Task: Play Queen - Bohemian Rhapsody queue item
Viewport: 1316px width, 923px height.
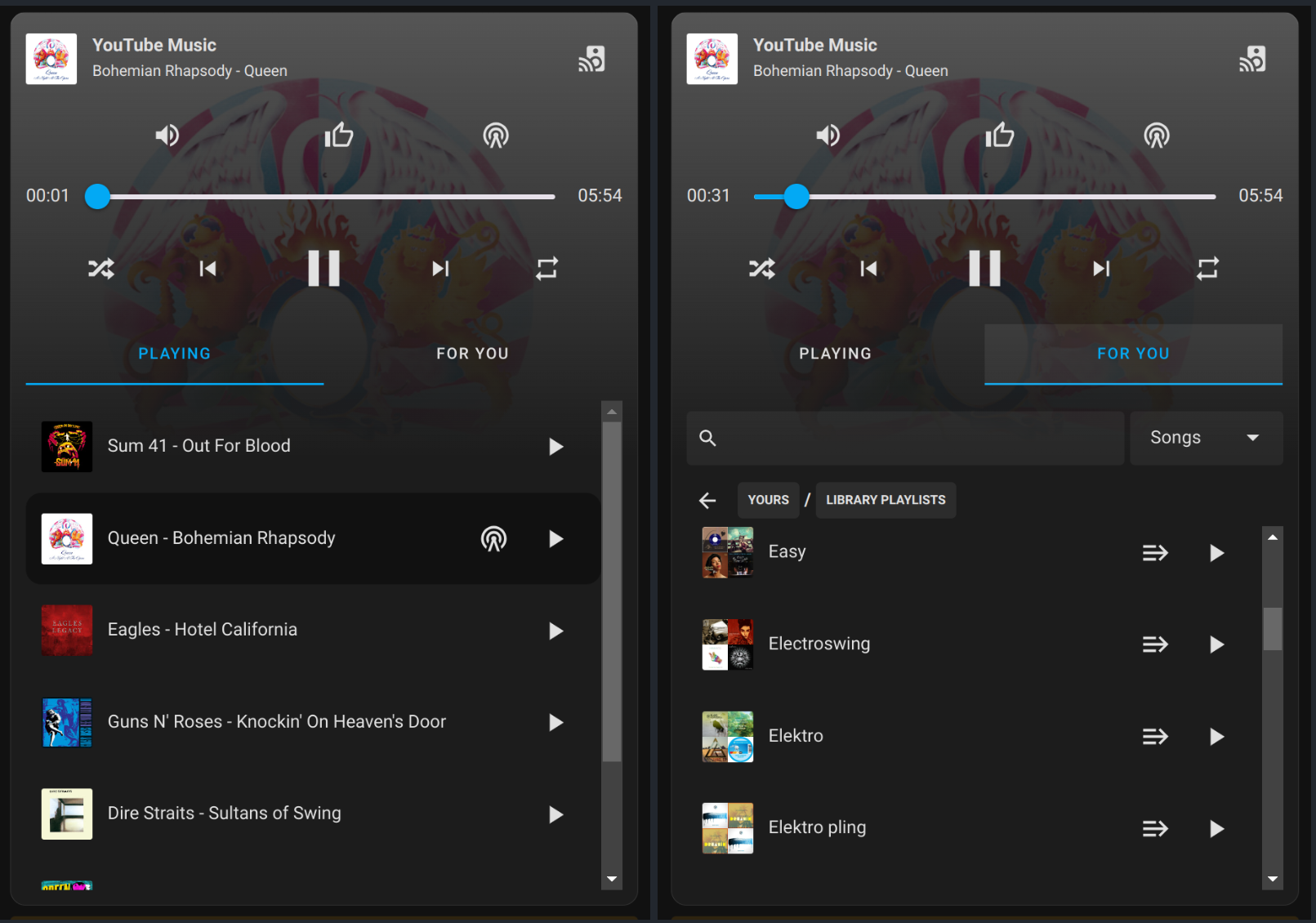Action: (x=556, y=539)
